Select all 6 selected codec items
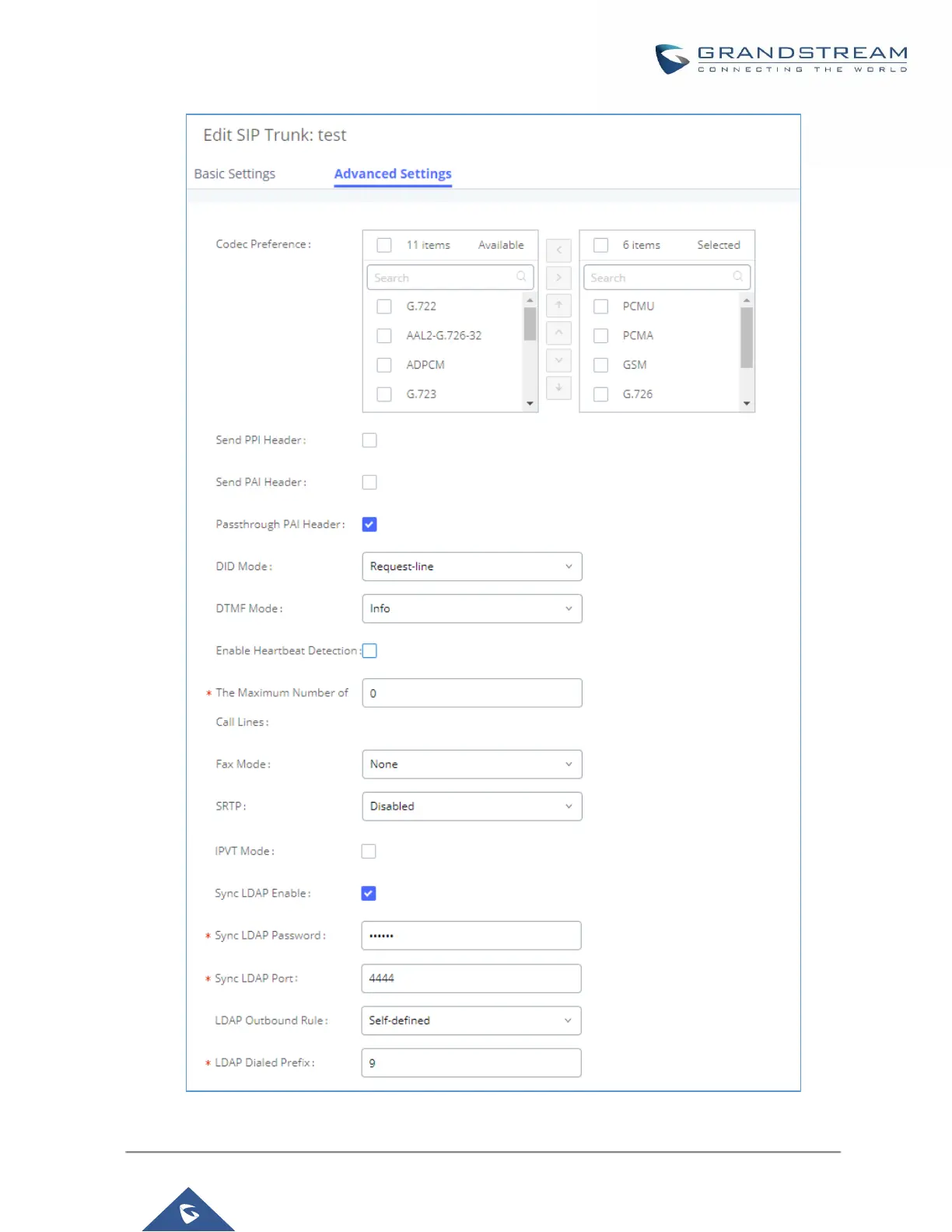Image resolution: width=952 pixels, height=1232 pixels. (600, 245)
